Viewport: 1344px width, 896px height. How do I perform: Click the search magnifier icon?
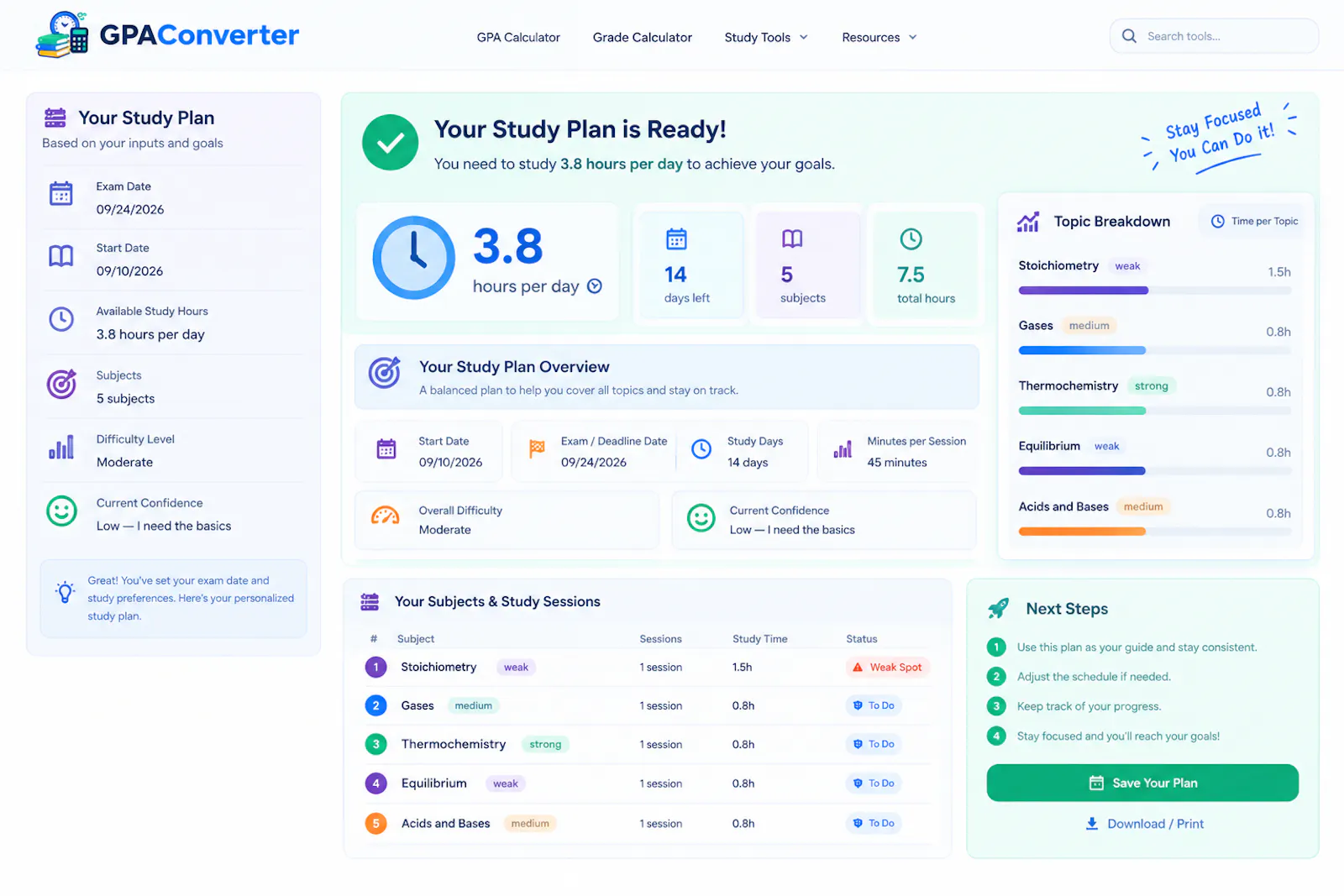click(1130, 36)
